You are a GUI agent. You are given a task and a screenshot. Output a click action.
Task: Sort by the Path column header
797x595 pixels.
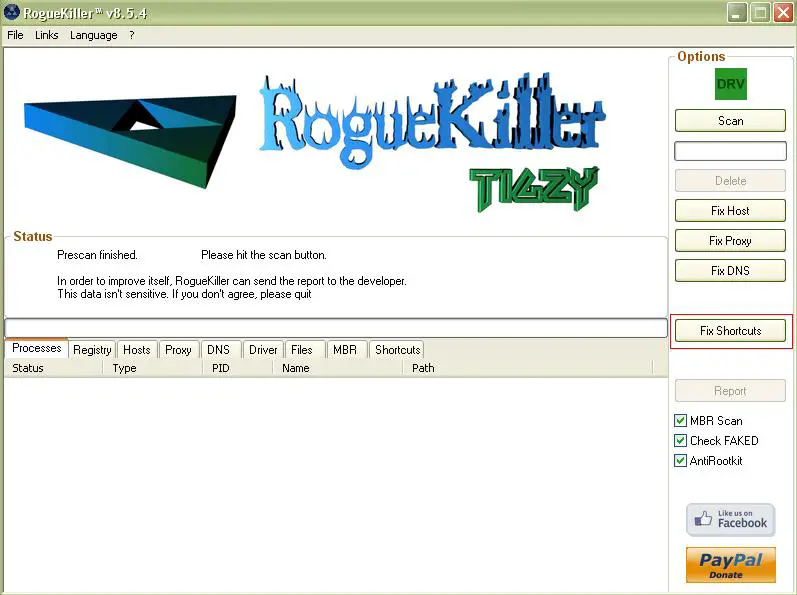coord(528,368)
